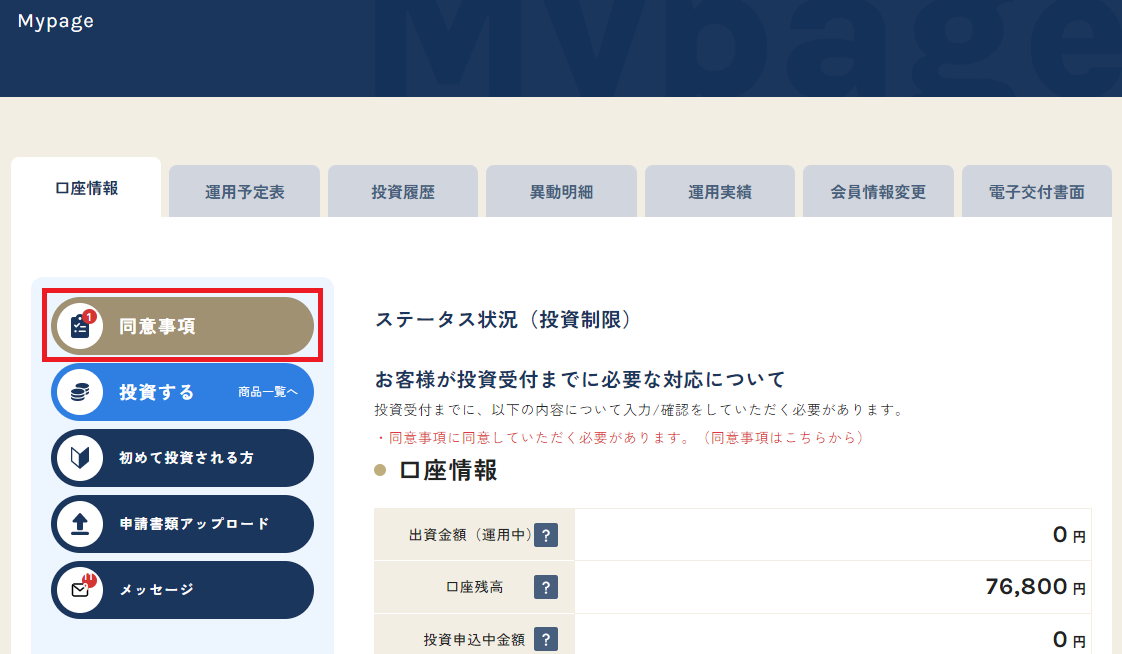Switch to the 運用予定表 tab
The width and height of the screenshot is (1122, 654).
(245, 192)
